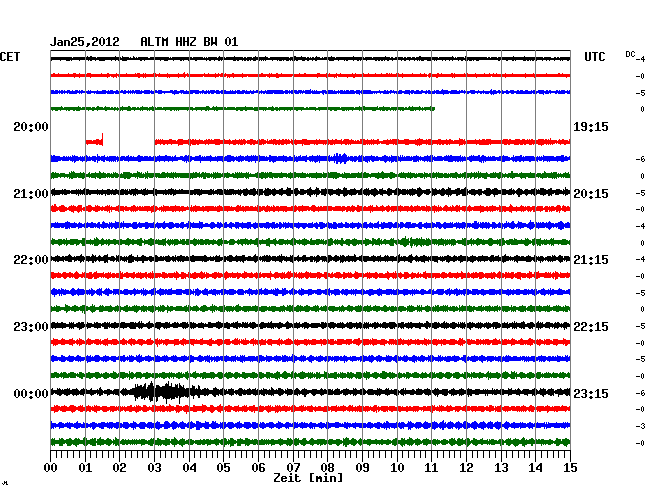
Task: Click the 08 minute axis label
Action: [x=327, y=468]
